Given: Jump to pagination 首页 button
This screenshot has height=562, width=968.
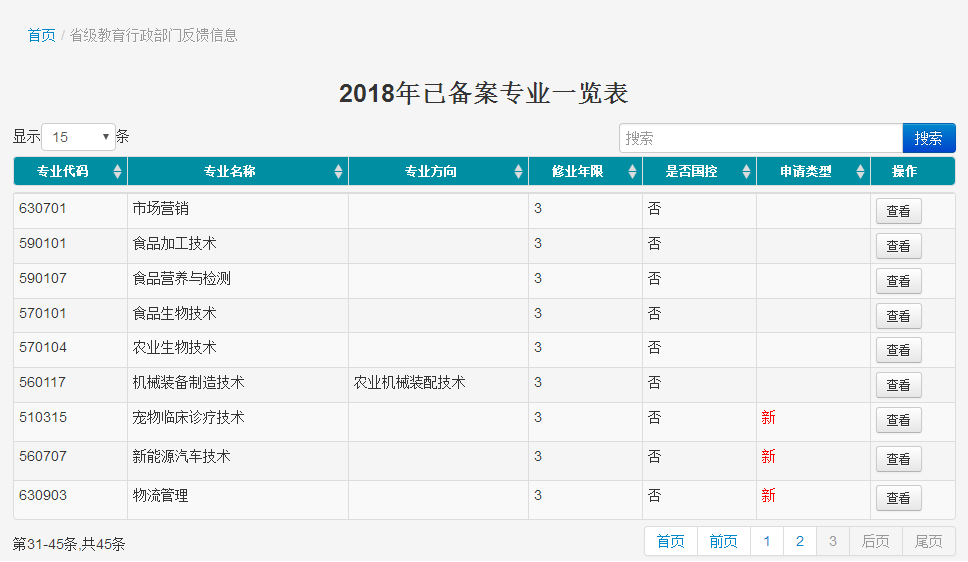Looking at the screenshot, I should pos(671,541).
